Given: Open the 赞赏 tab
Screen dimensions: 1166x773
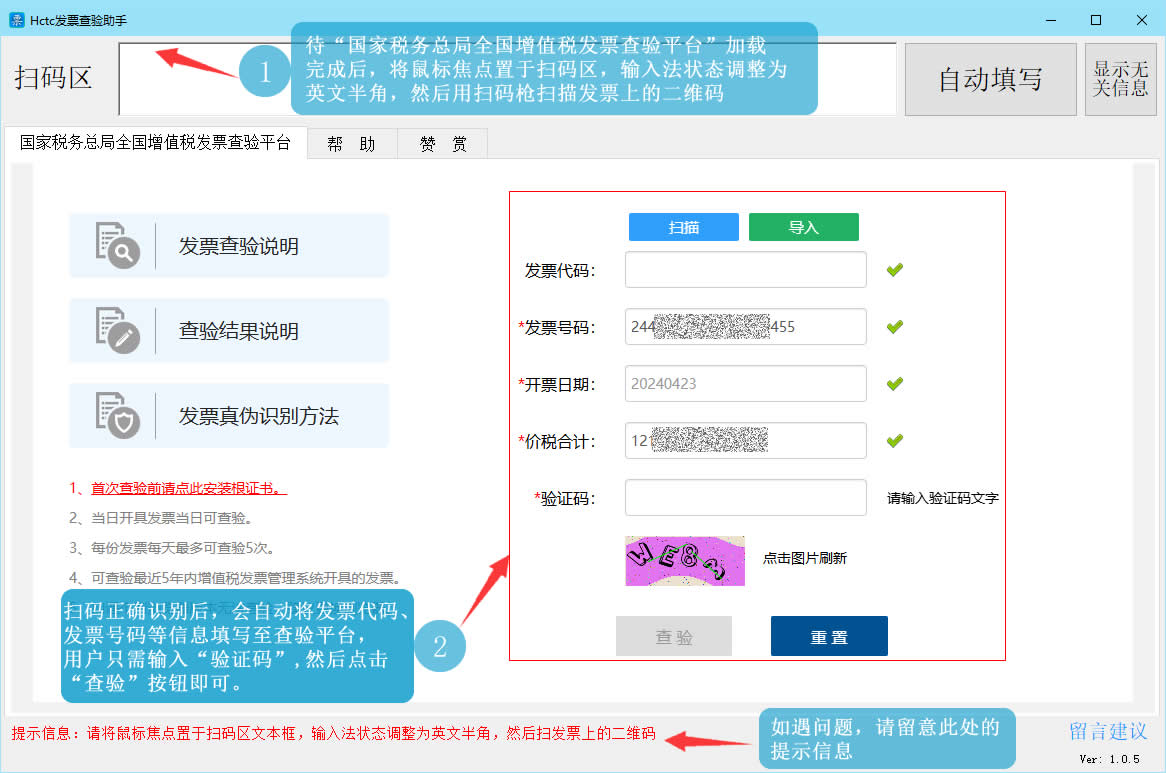Looking at the screenshot, I should pyautogui.click(x=442, y=143).
